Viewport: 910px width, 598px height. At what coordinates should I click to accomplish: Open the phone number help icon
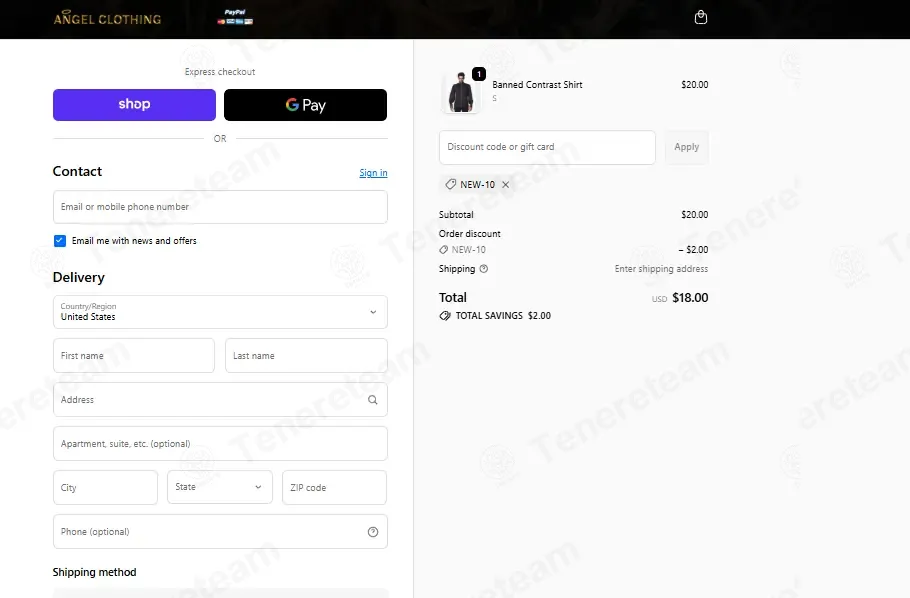point(373,532)
